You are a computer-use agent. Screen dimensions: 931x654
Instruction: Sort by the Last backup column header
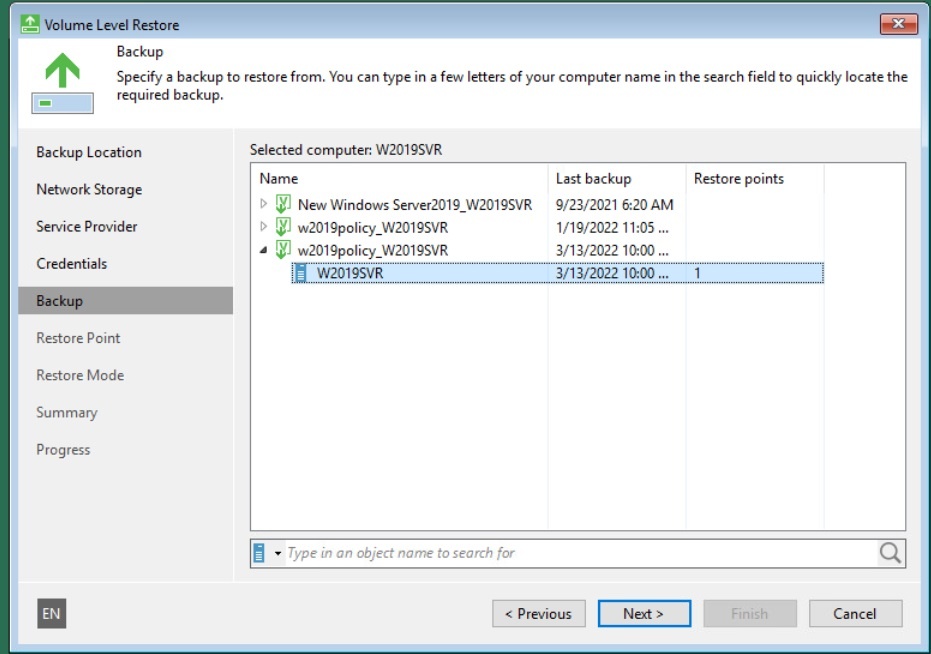[594, 178]
